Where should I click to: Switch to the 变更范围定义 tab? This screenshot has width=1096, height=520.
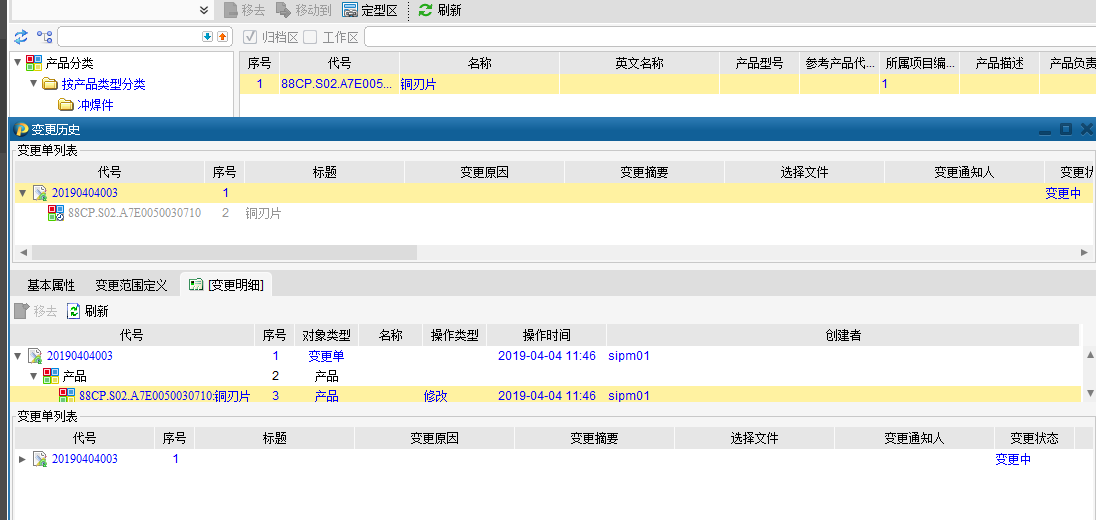click(x=131, y=285)
